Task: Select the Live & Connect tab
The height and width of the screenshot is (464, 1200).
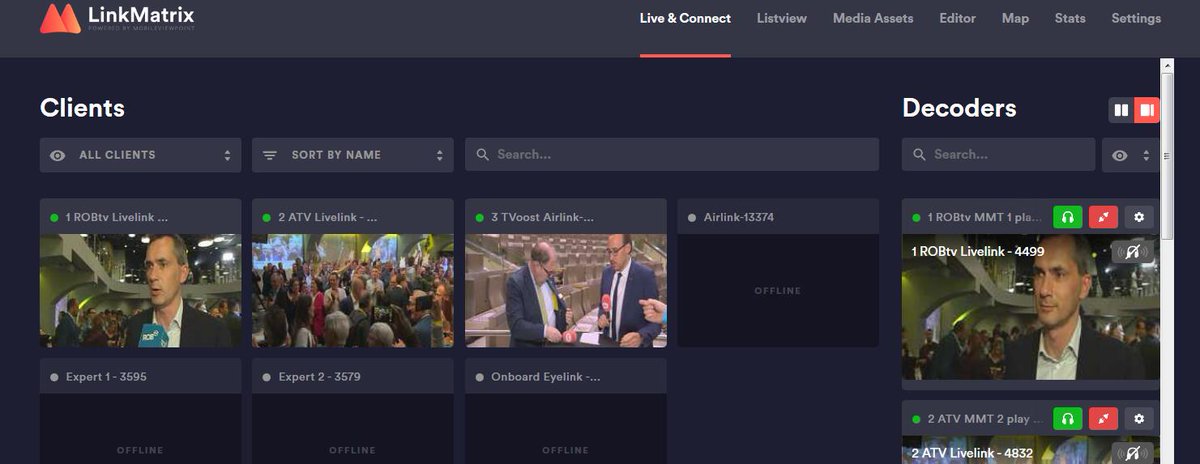Action: 685,18
